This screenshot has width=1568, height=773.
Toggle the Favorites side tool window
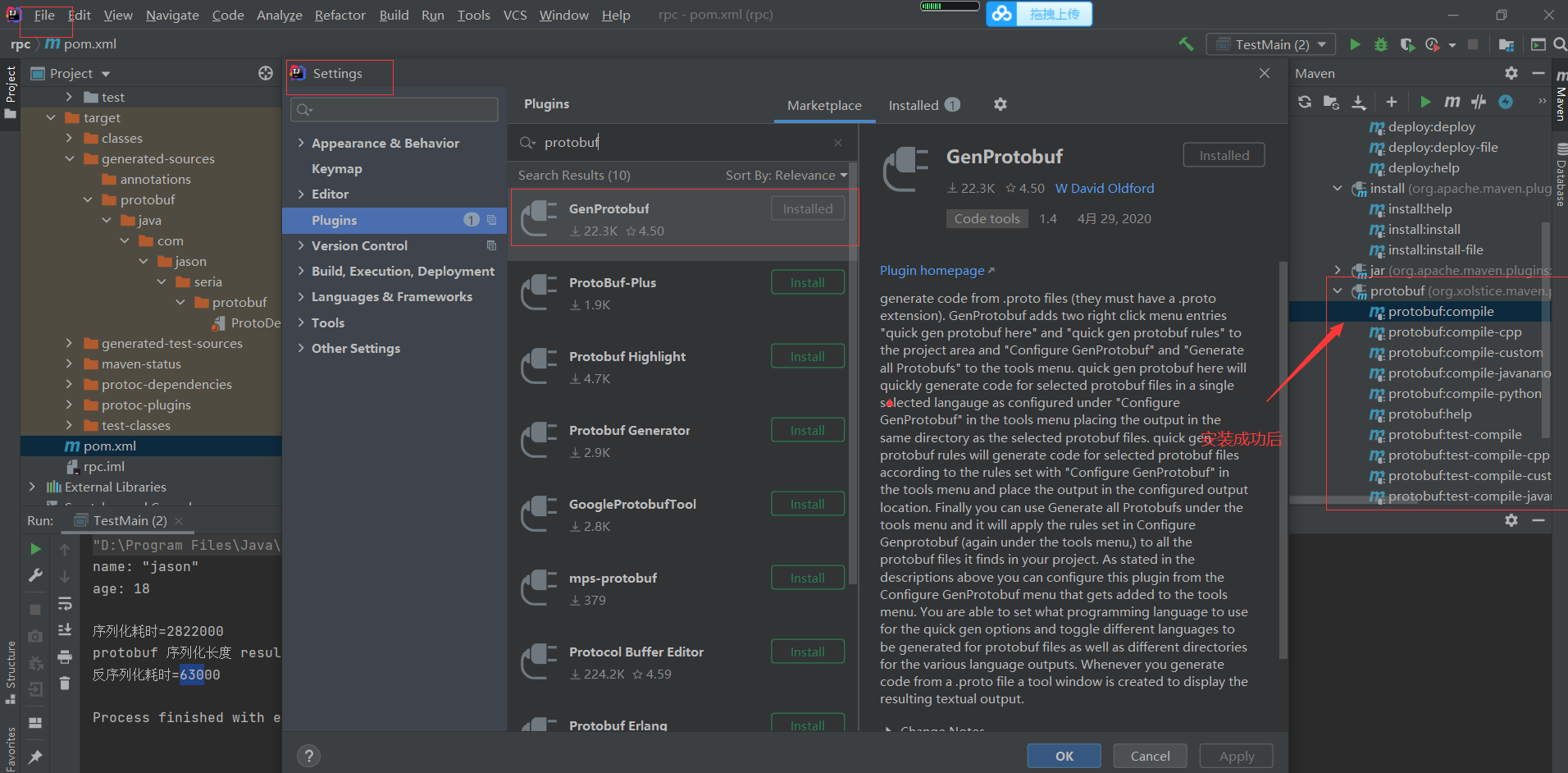coord(11,748)
